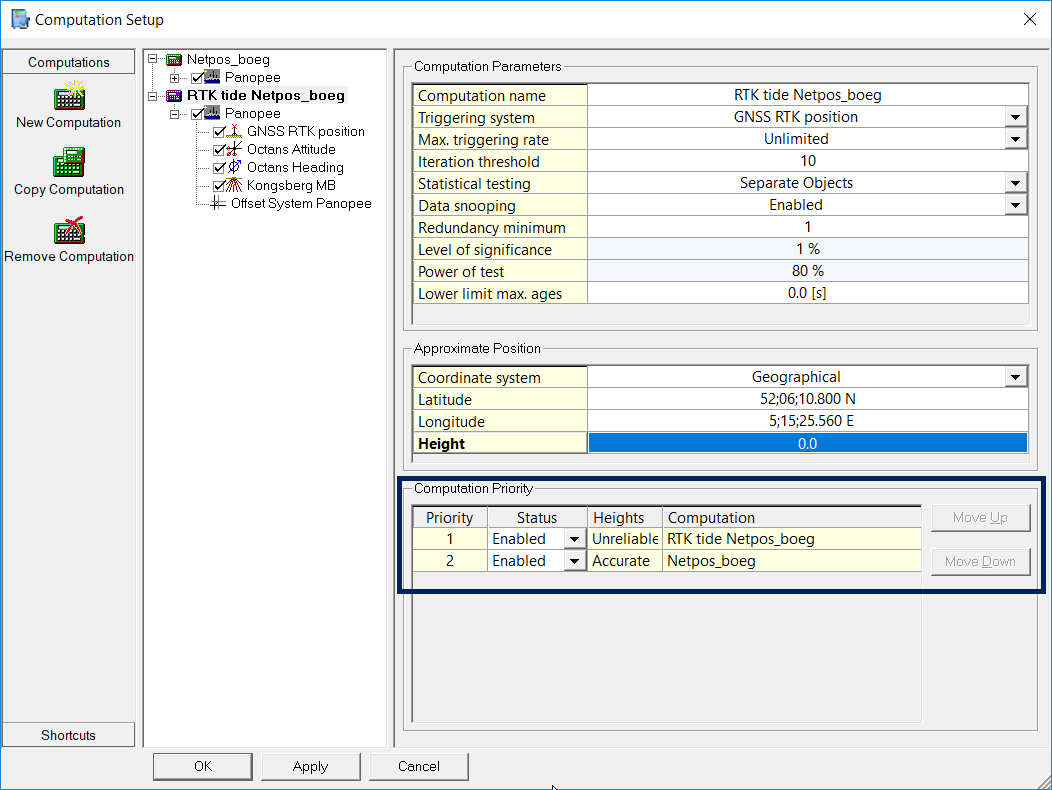The image size is (1052, 790).
Task: Click the Apply button
Action: pos(310,766)
